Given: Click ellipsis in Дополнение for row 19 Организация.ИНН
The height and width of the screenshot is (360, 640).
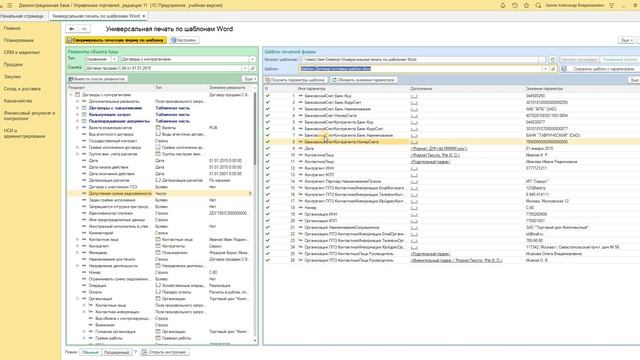Looking at the screenshot, I should pos(414,214).
